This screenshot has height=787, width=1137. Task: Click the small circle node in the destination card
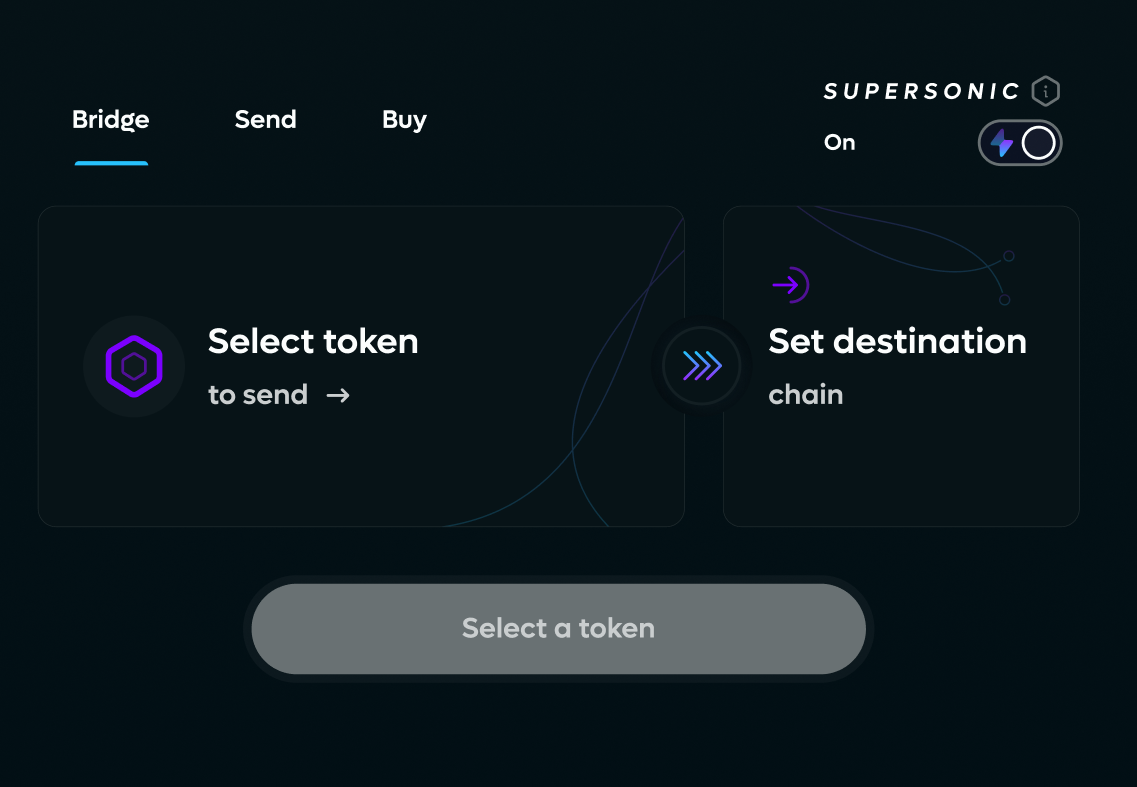tap(1009, 256)
